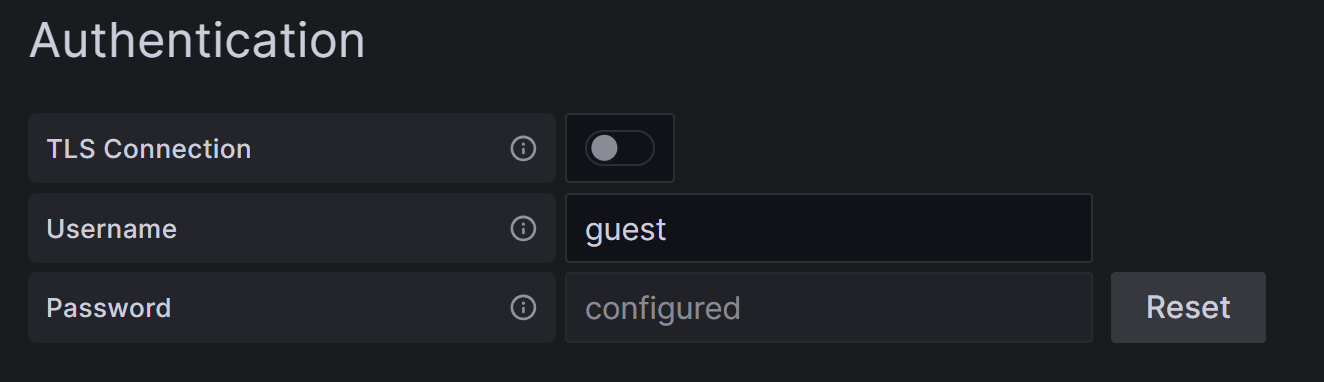Click the empty space after guest in Username
The width and height of the screenshot is (1324, 382).
click(880, 229)
